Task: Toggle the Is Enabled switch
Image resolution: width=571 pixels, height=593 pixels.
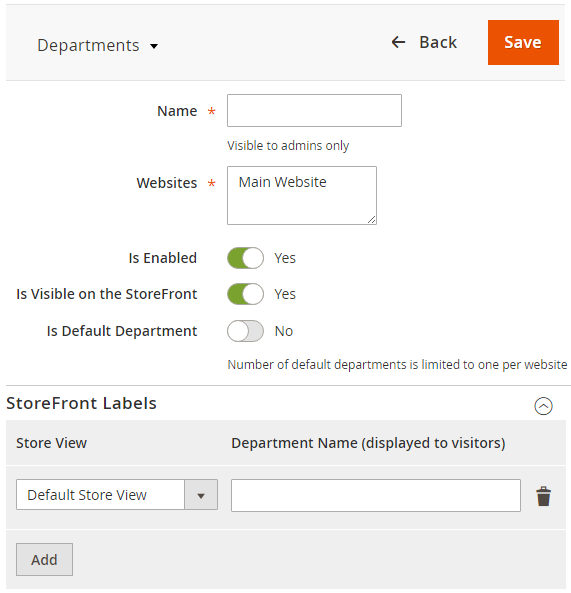Action: 245,258
